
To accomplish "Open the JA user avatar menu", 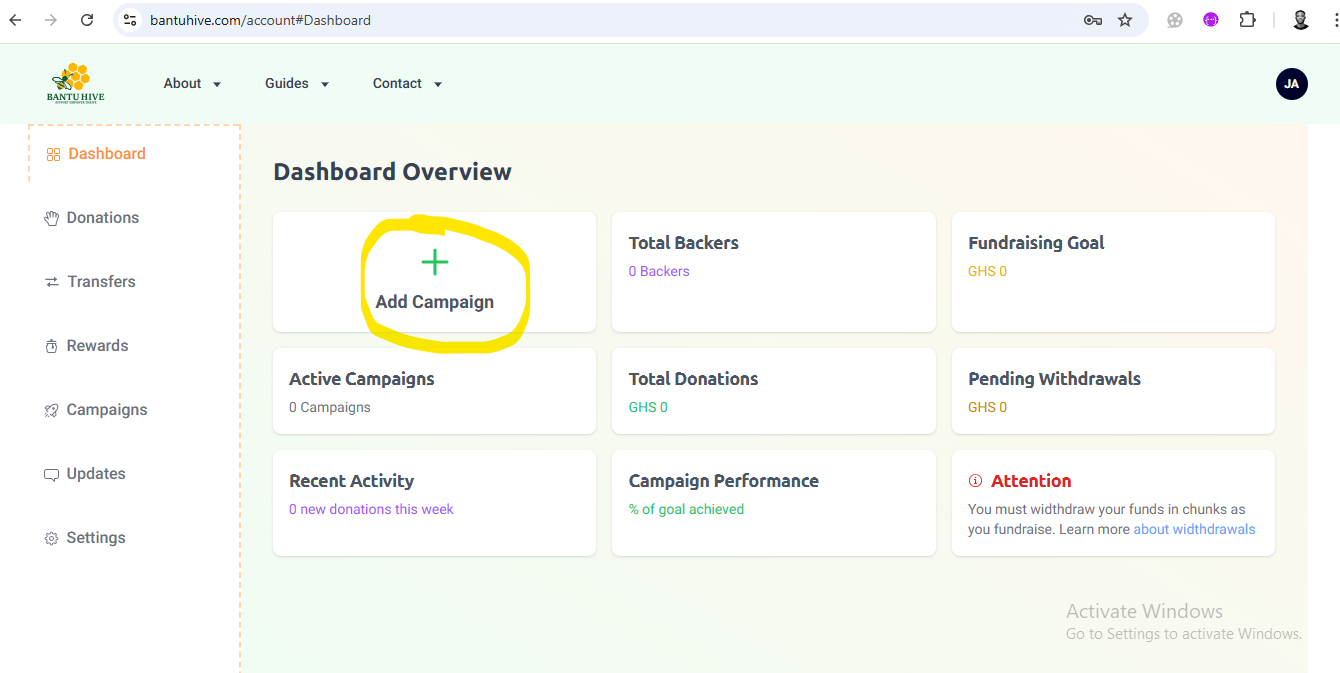I will coord(1291,84).
